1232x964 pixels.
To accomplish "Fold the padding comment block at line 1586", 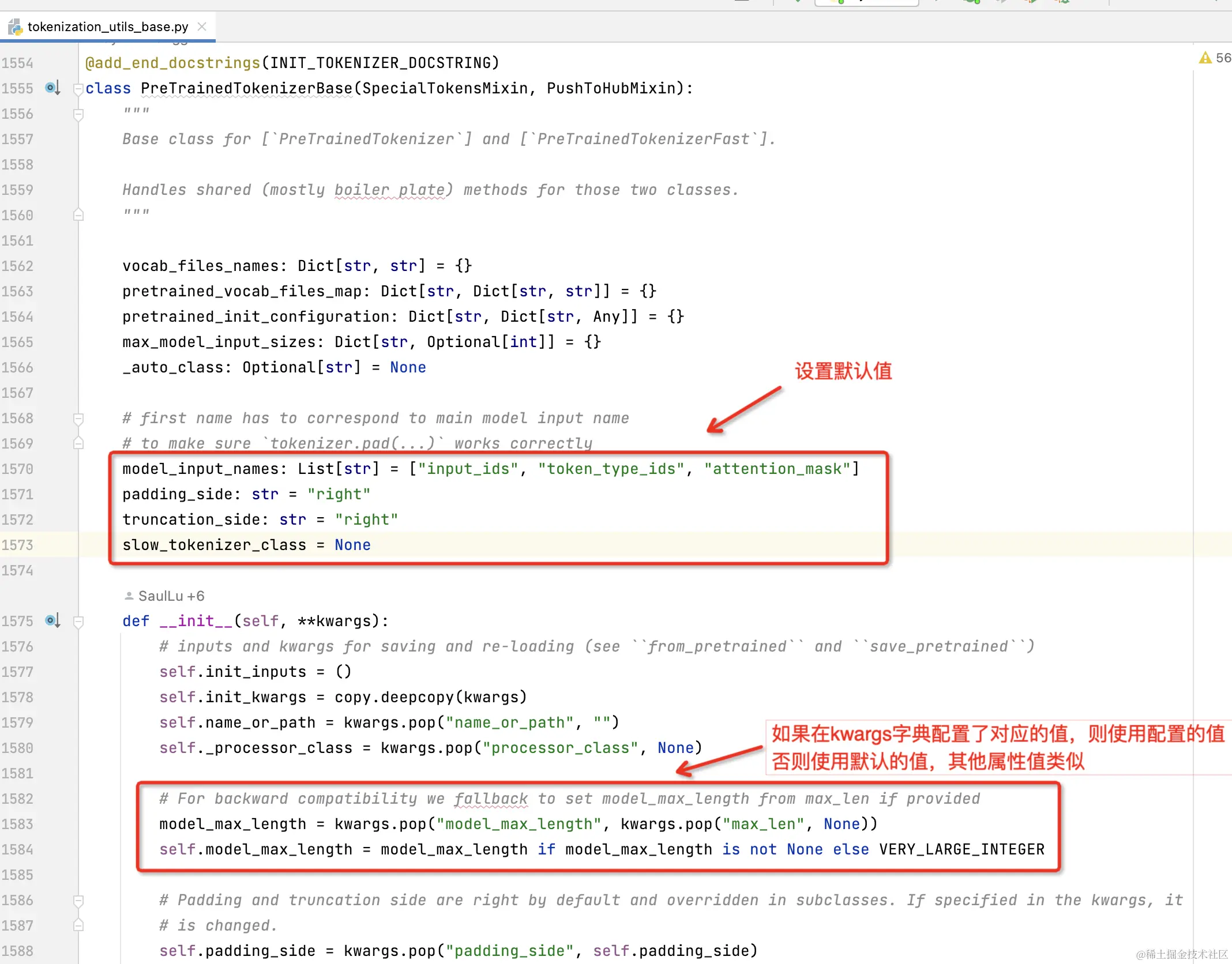I will tap(78, 901).
